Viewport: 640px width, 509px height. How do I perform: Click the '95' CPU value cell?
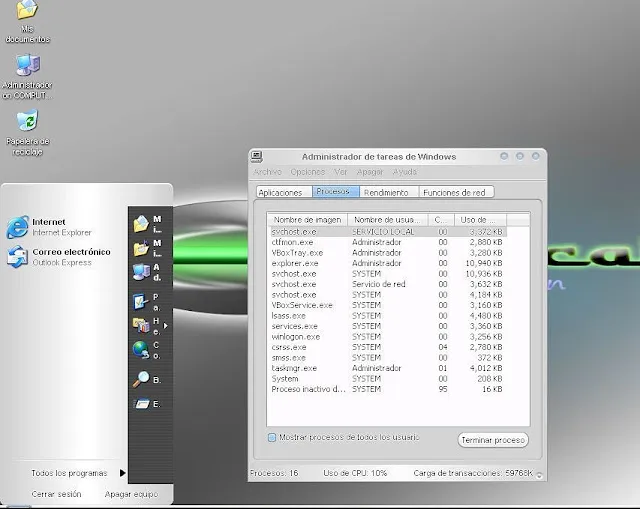tap(443, 389)
